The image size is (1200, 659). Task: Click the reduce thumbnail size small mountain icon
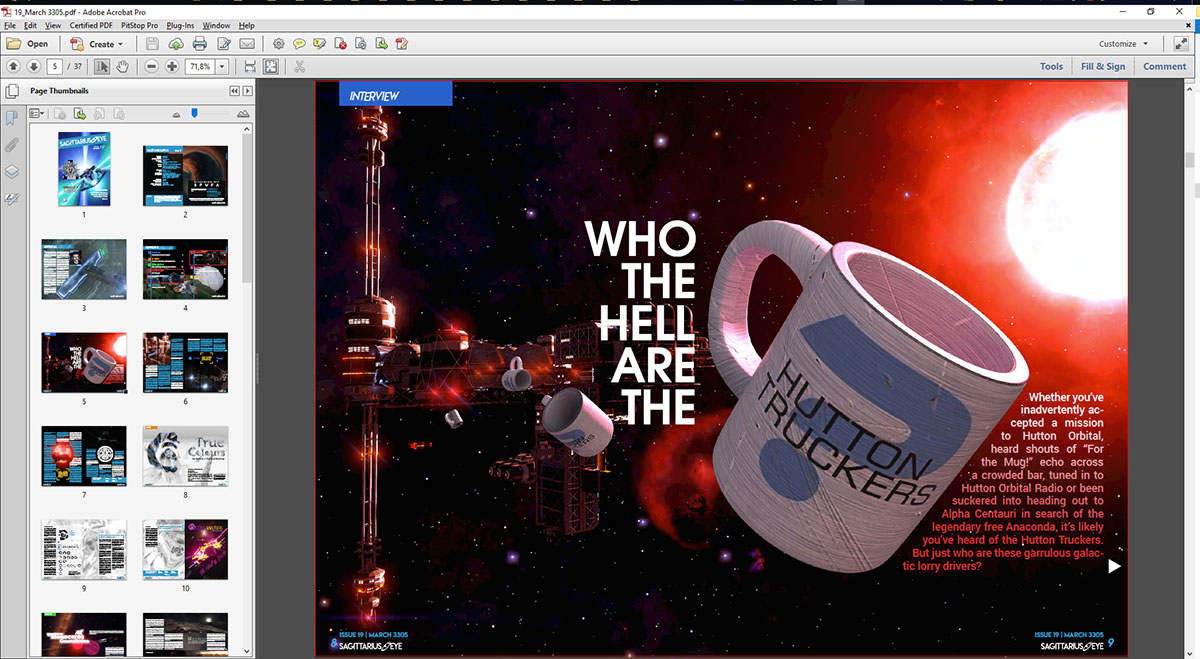pos(177,115)
